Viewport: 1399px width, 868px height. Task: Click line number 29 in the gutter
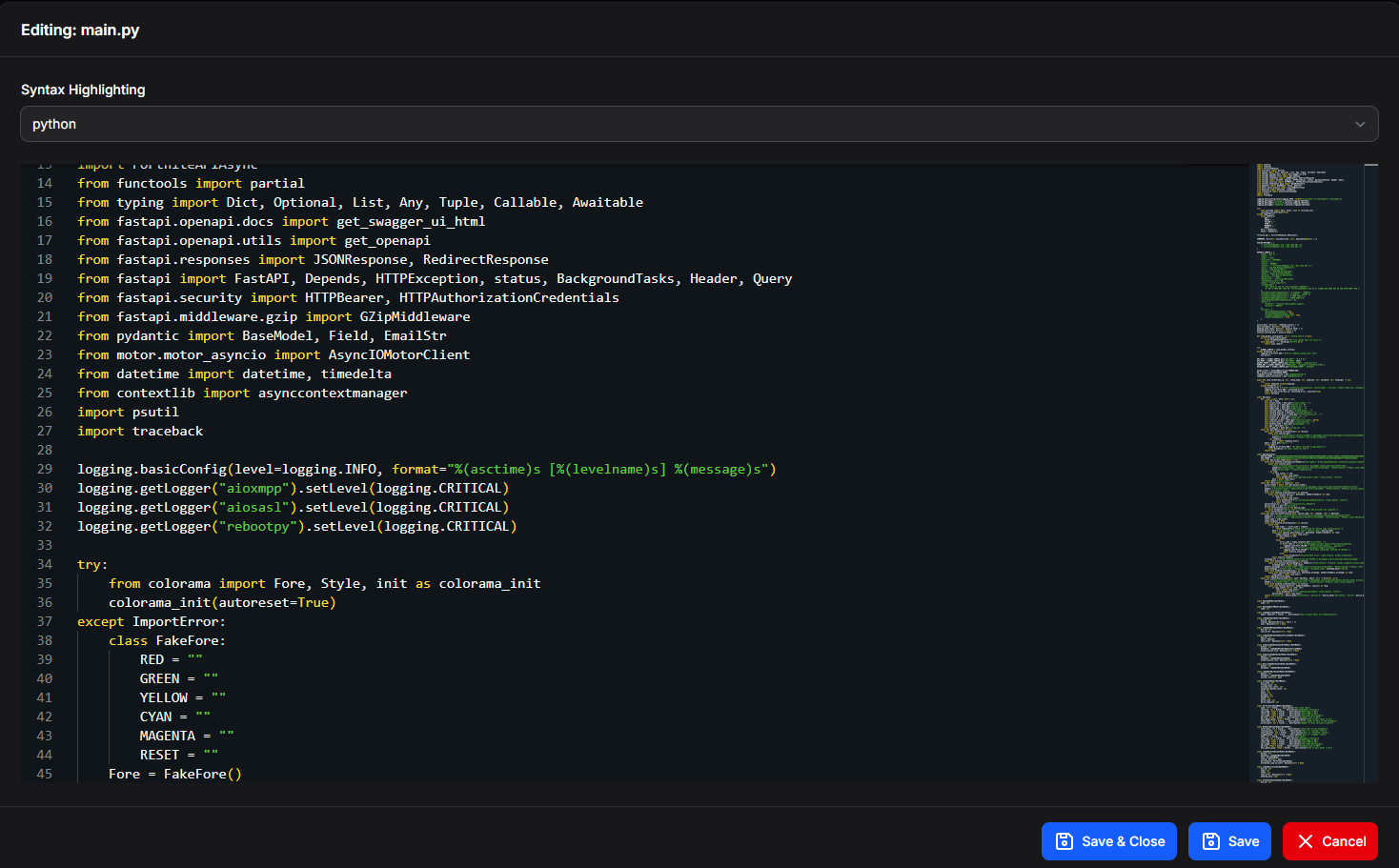(x=45, y=469)
